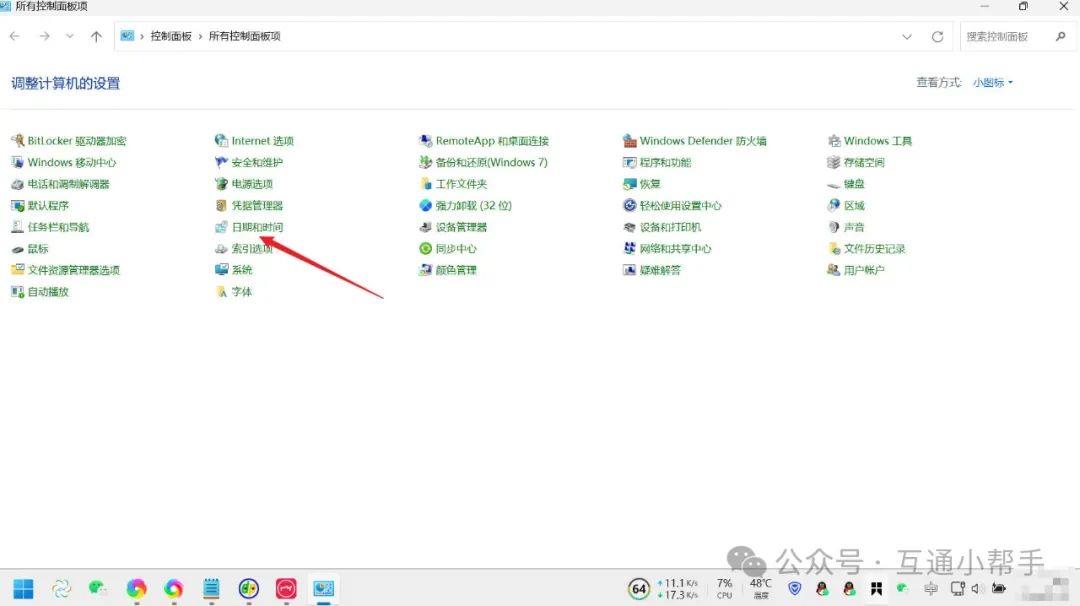Open Internet 选项
Image resolution: width=1080 pixels, height=606 pixels.
[262, 141]
